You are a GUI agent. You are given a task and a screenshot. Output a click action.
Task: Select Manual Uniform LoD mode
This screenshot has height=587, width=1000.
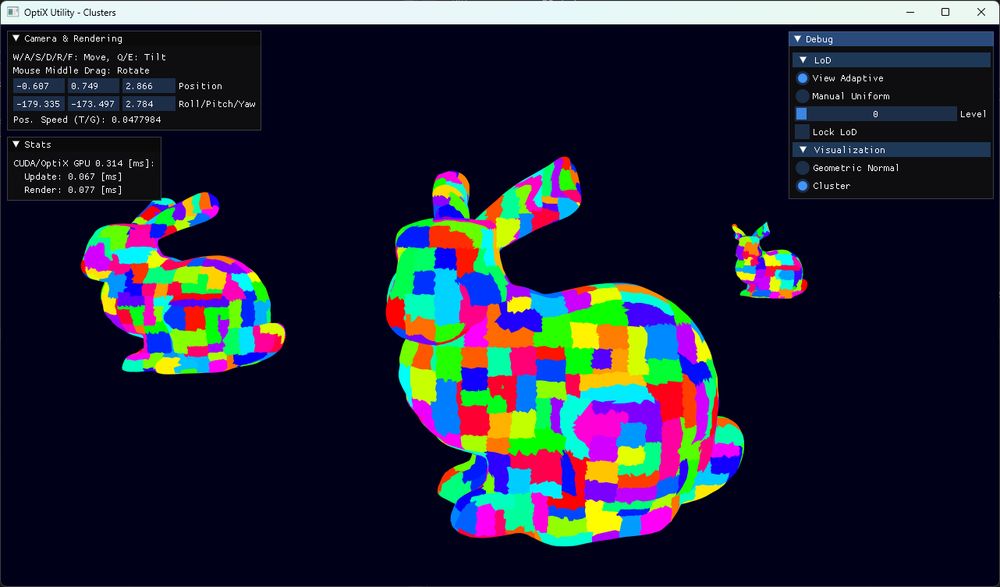(802, 96)
